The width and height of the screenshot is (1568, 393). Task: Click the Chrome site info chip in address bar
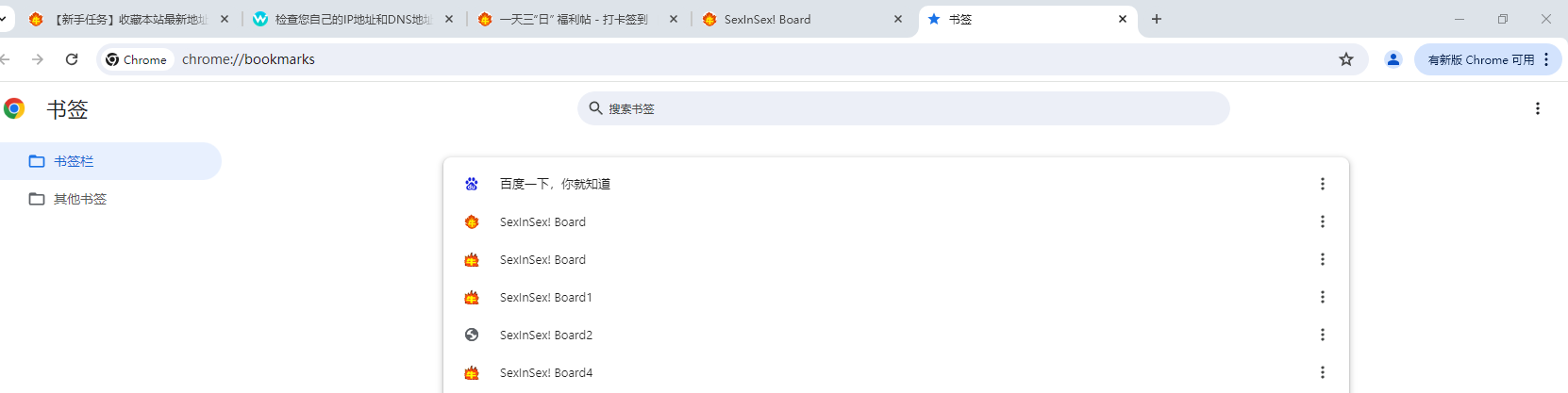point(137,59)
